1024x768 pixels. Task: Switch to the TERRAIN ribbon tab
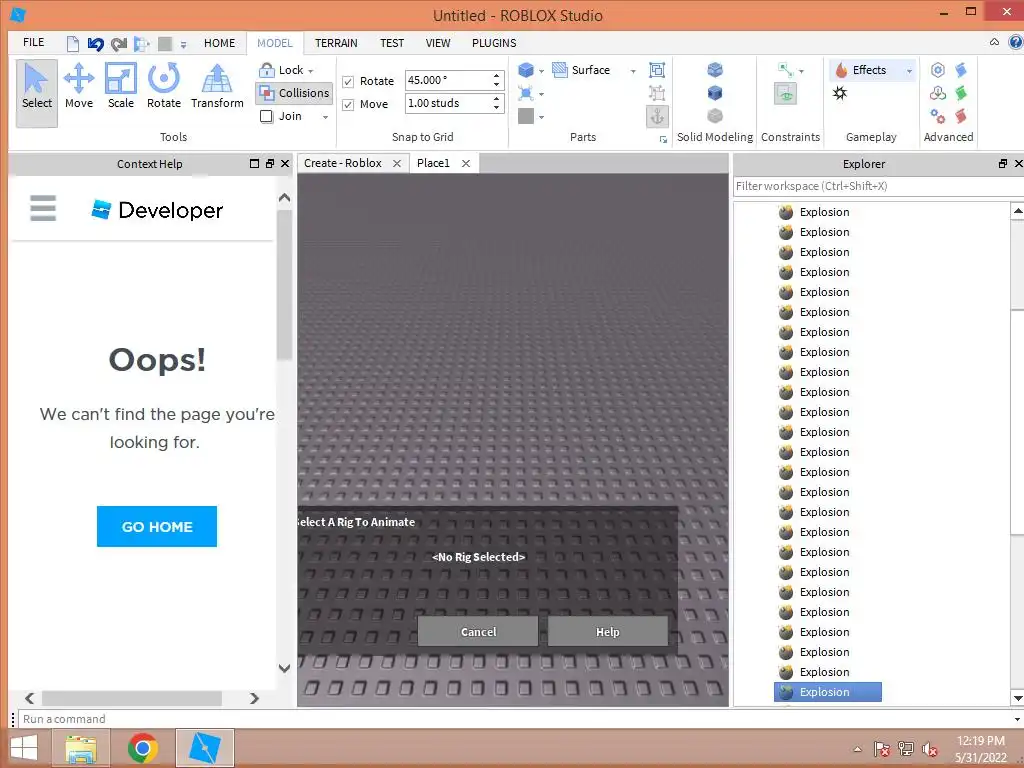tap(336, 43)
